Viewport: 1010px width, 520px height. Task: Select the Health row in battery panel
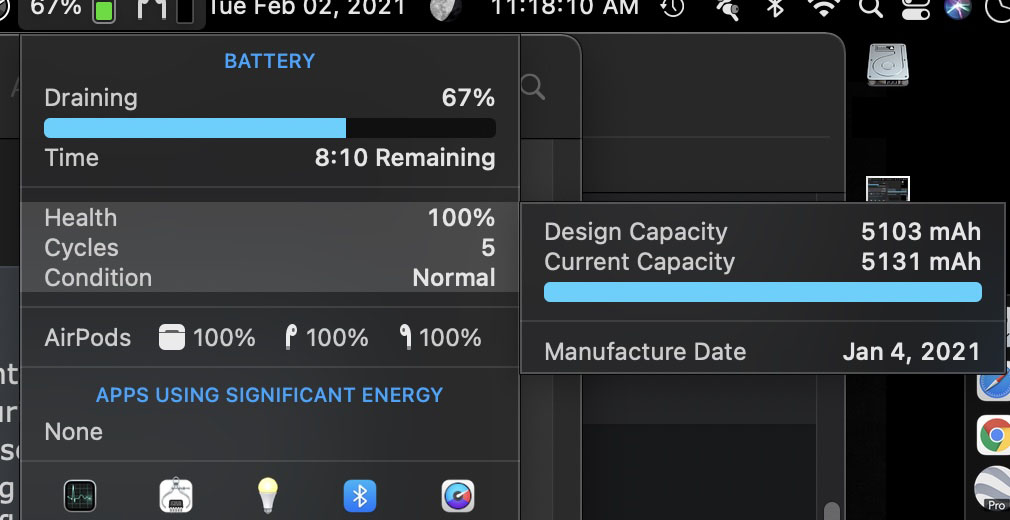(x=270, y=218)
